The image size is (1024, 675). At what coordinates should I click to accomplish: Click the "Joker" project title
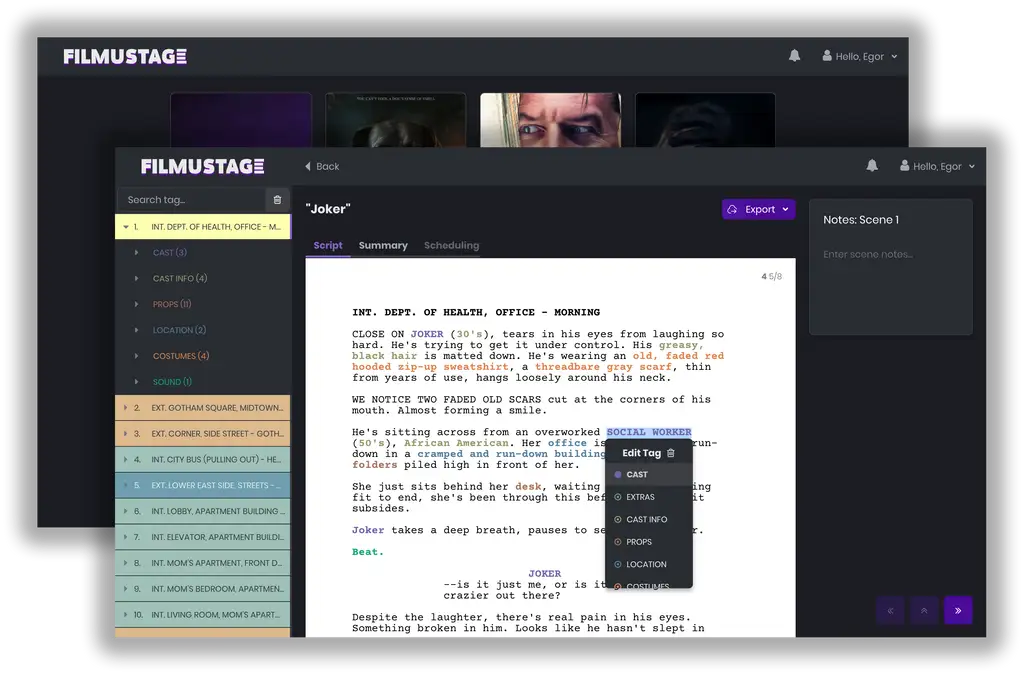click(x=328, y=209)
